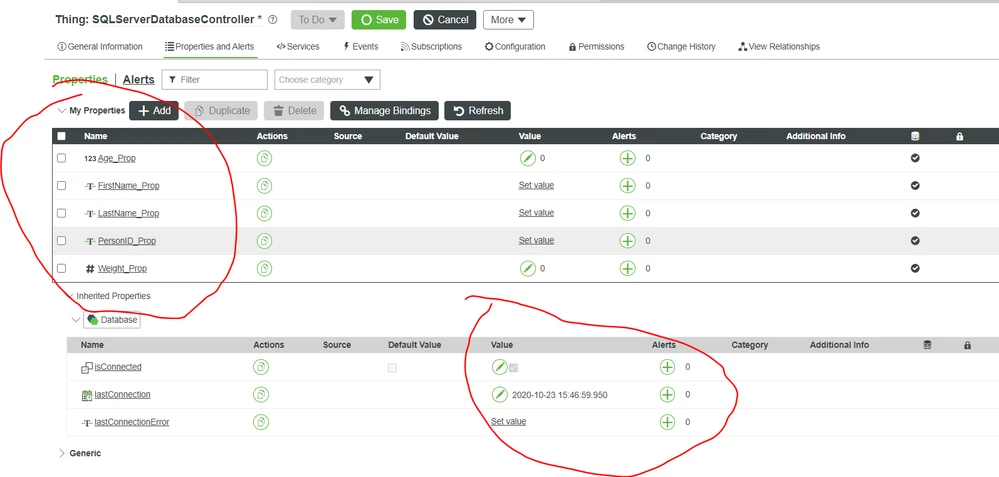Viewport: 999px width, 477px height.
Task: Click persistent column database icon in header
Action: tap(915, 136)
